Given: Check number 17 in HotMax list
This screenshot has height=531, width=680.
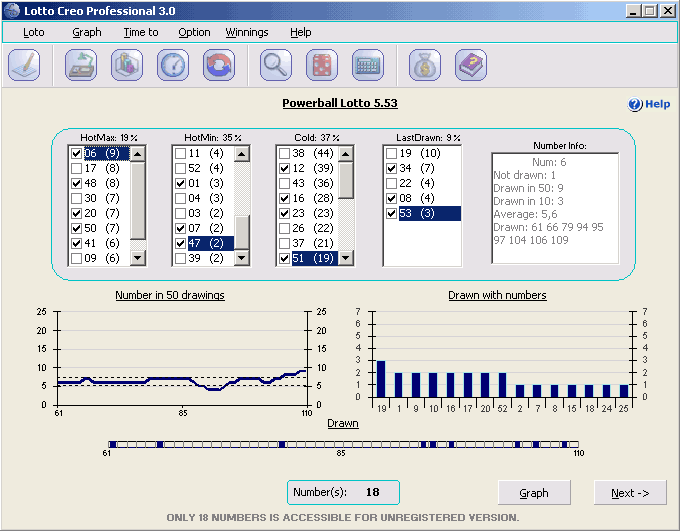Looking at the screenshot, I should (76, 168).
